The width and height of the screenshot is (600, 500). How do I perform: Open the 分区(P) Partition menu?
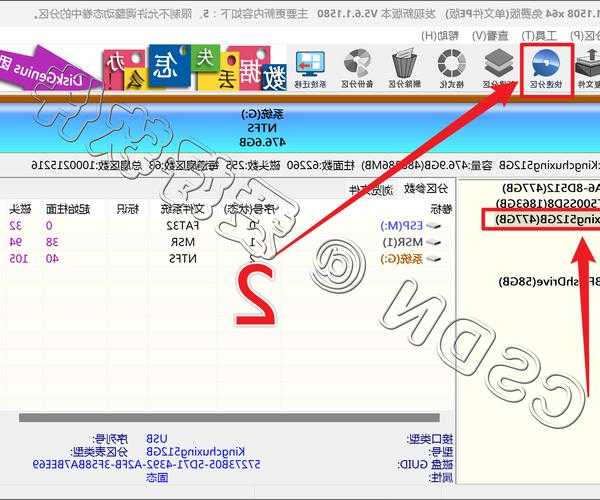(585, 36)
